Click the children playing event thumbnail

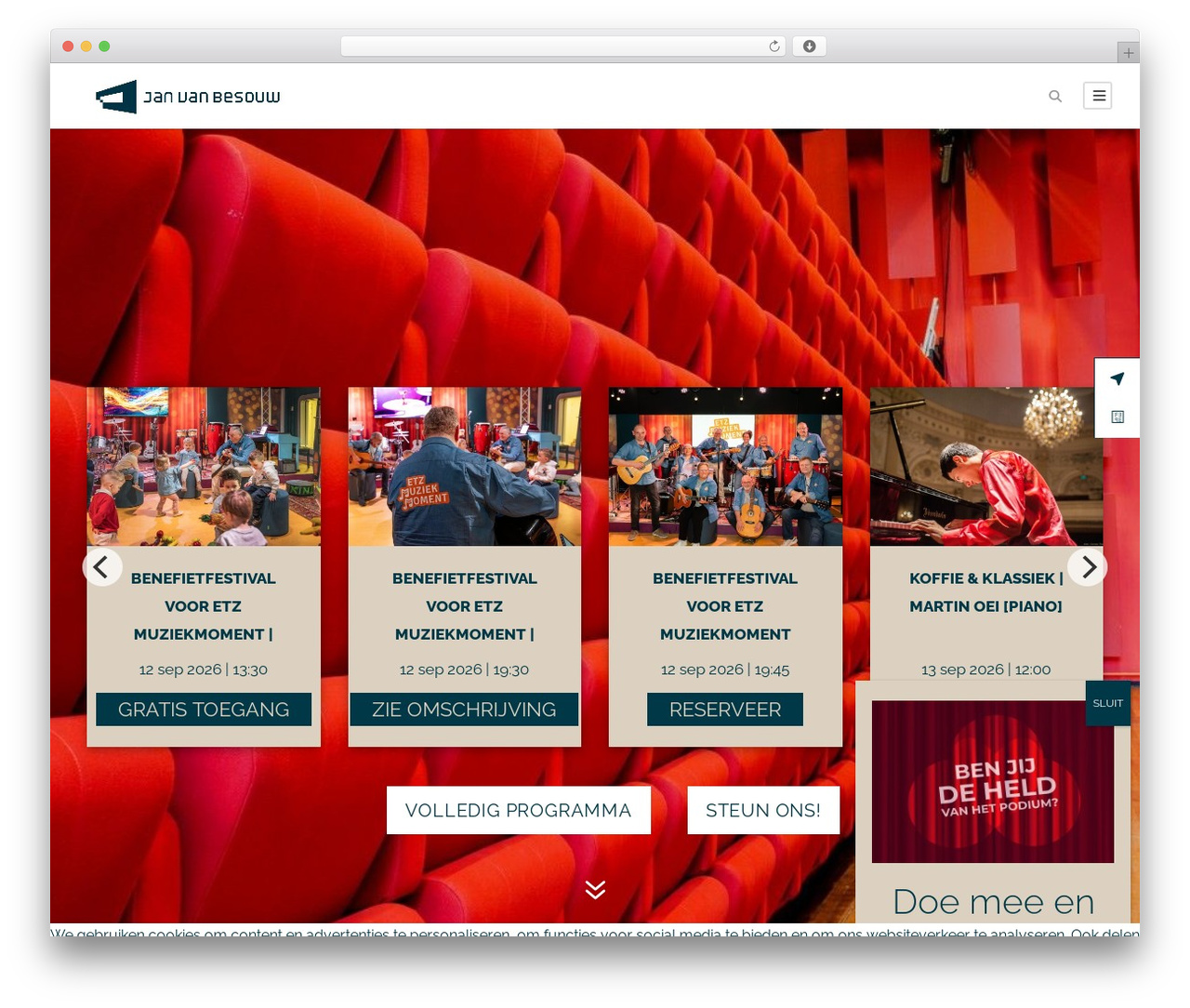click(204, 467)
